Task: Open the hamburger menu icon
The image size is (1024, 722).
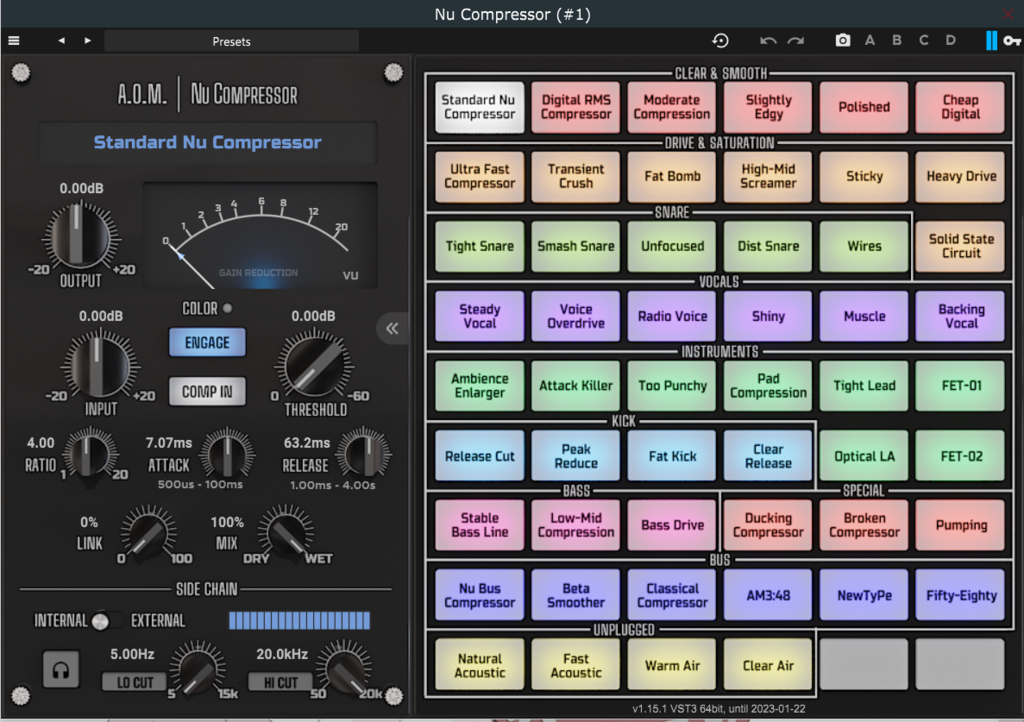Action: pyautogui.click(x=14, y=41)
